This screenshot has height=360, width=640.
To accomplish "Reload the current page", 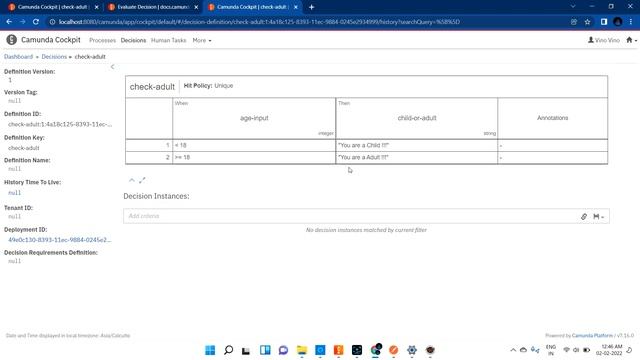I will 36,22.
